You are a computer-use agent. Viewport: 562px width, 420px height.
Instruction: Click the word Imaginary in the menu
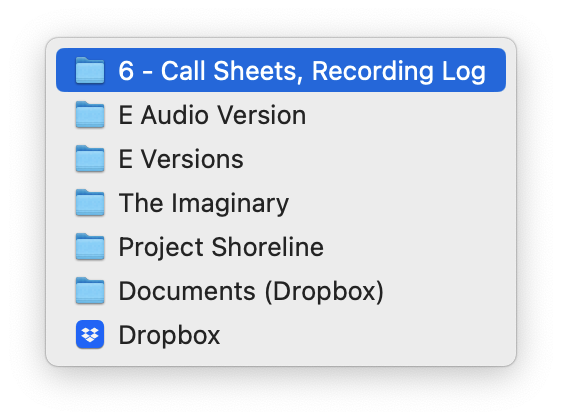tap(230, 204)
